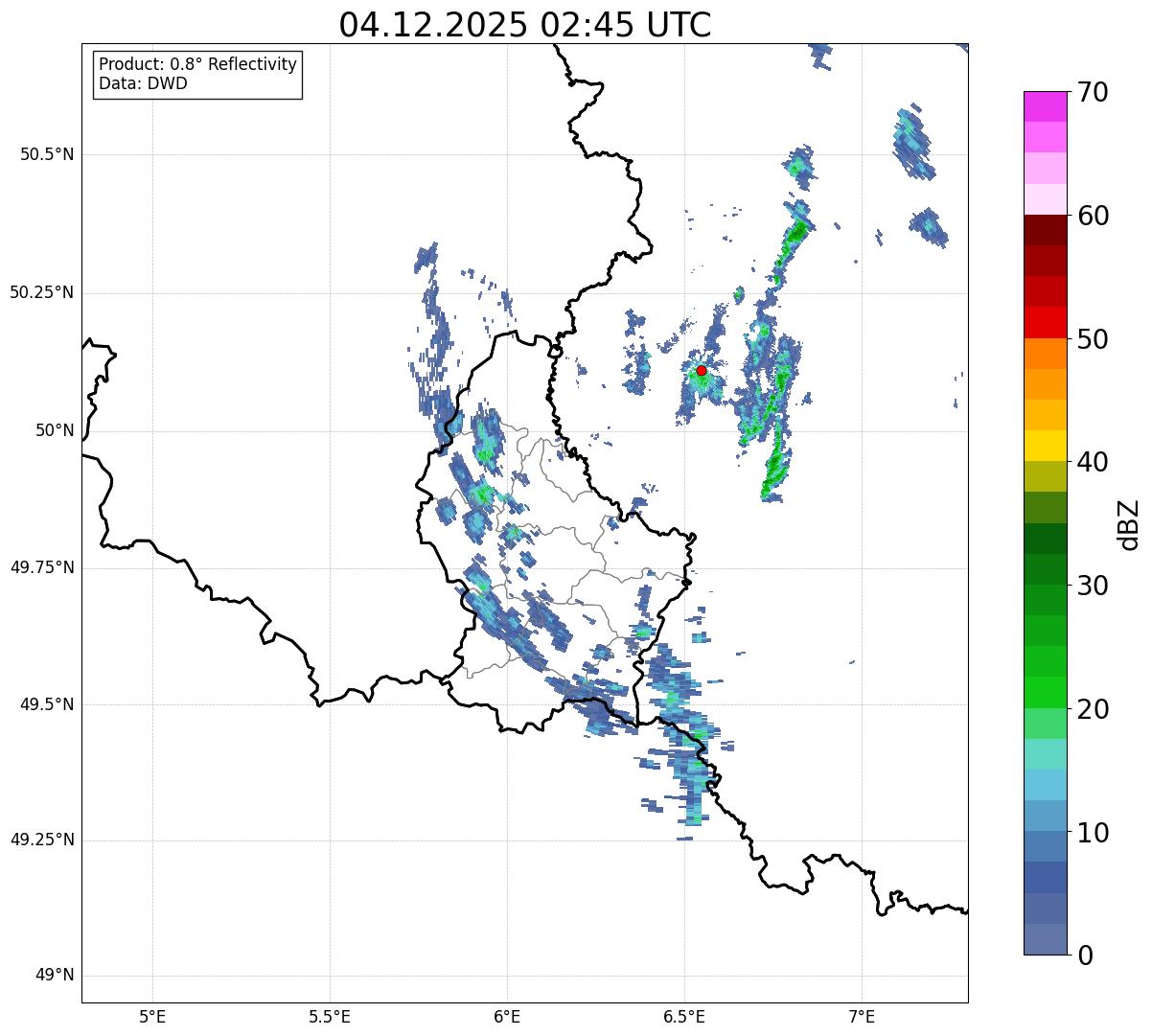Click the 49.25°N latitude label

click(41, 840)
